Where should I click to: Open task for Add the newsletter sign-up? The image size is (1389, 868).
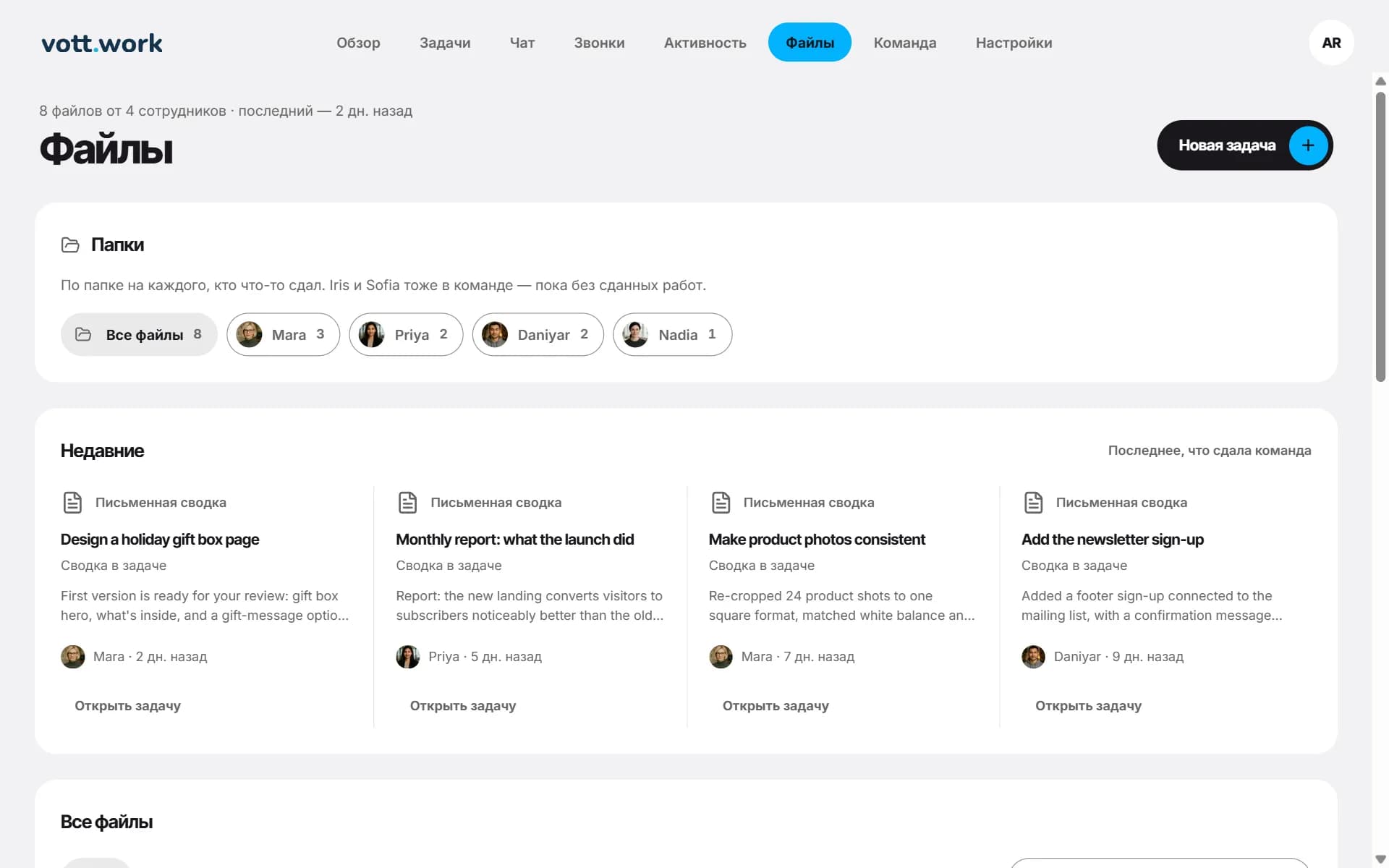coord(1088,706)
